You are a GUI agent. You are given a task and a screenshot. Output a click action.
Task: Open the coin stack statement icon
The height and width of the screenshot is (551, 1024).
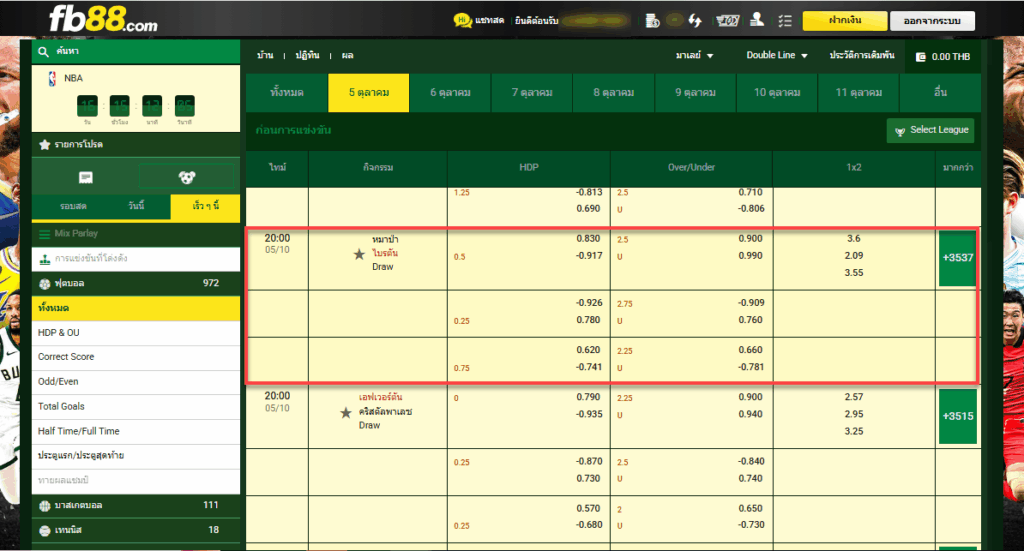click(x=652, y=21)
